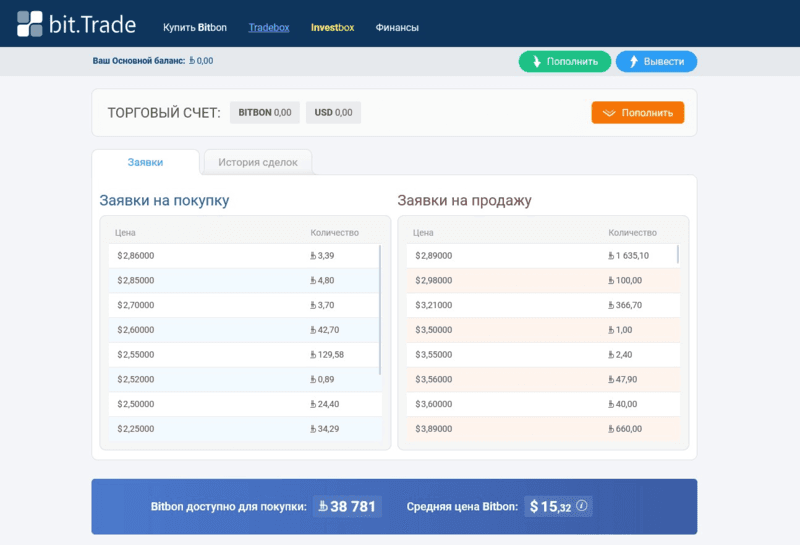This screenshot has height=545, width=800.
Task: Click the Заявки на покупку heading
Action: [x=164, y=201]
